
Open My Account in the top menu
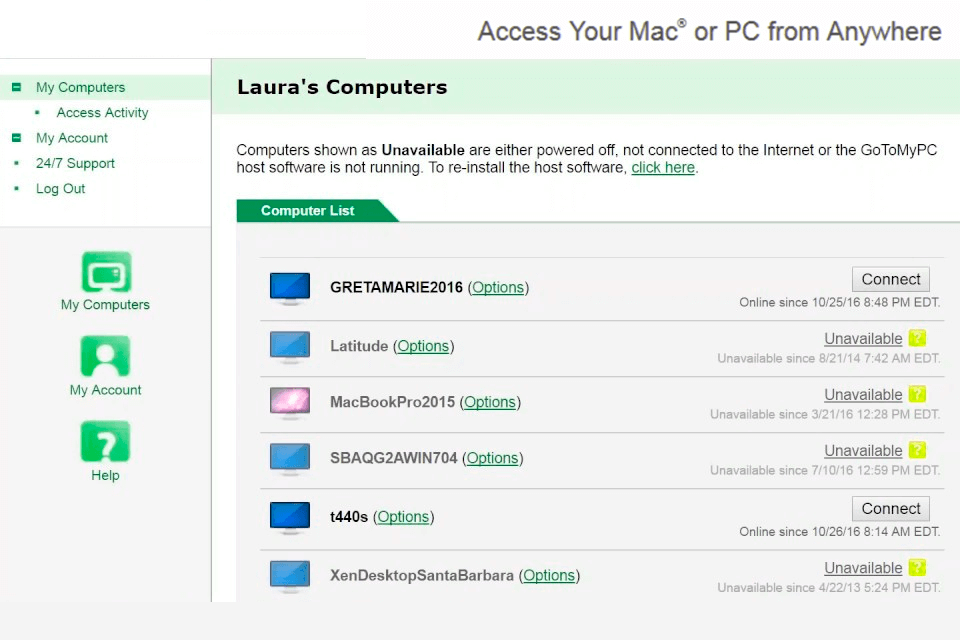coord(72,138)
